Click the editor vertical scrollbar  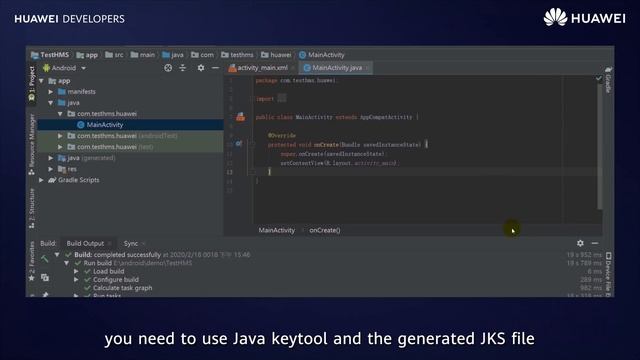[x=600, y=147]
